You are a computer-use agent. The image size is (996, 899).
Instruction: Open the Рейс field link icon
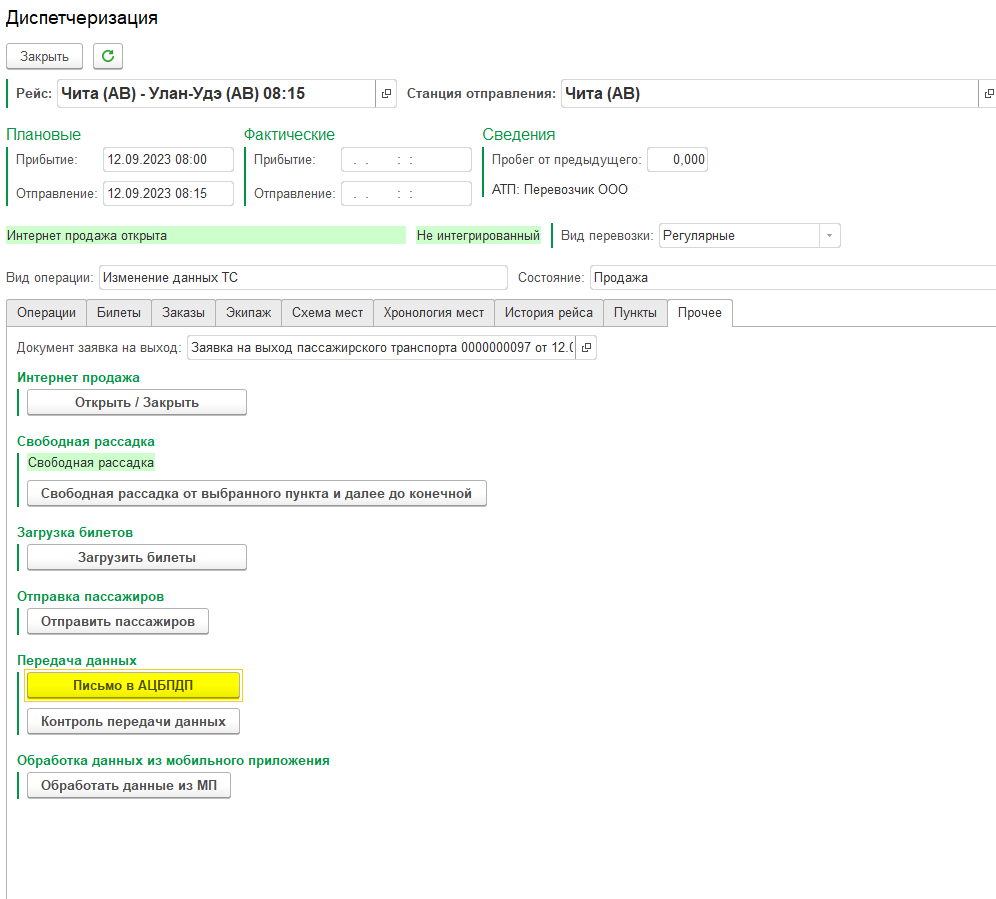coord(387,94)
